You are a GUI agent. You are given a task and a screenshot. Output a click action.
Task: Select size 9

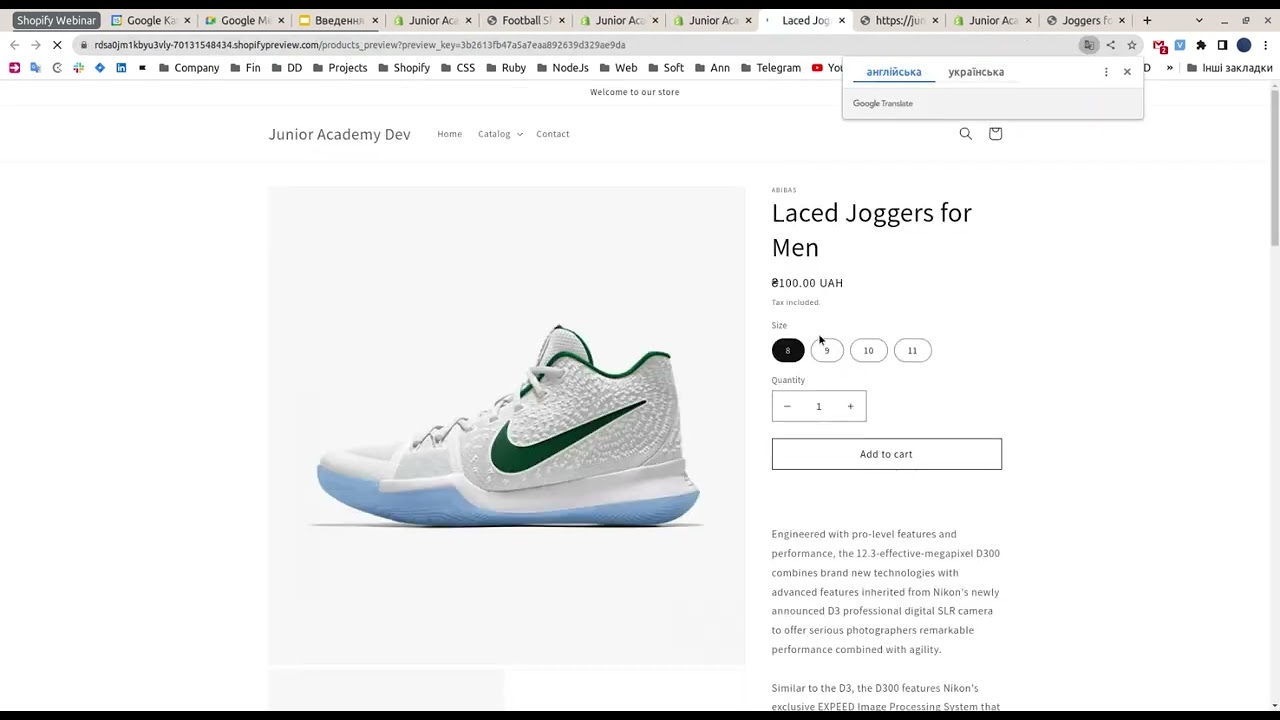pos(827,350)
